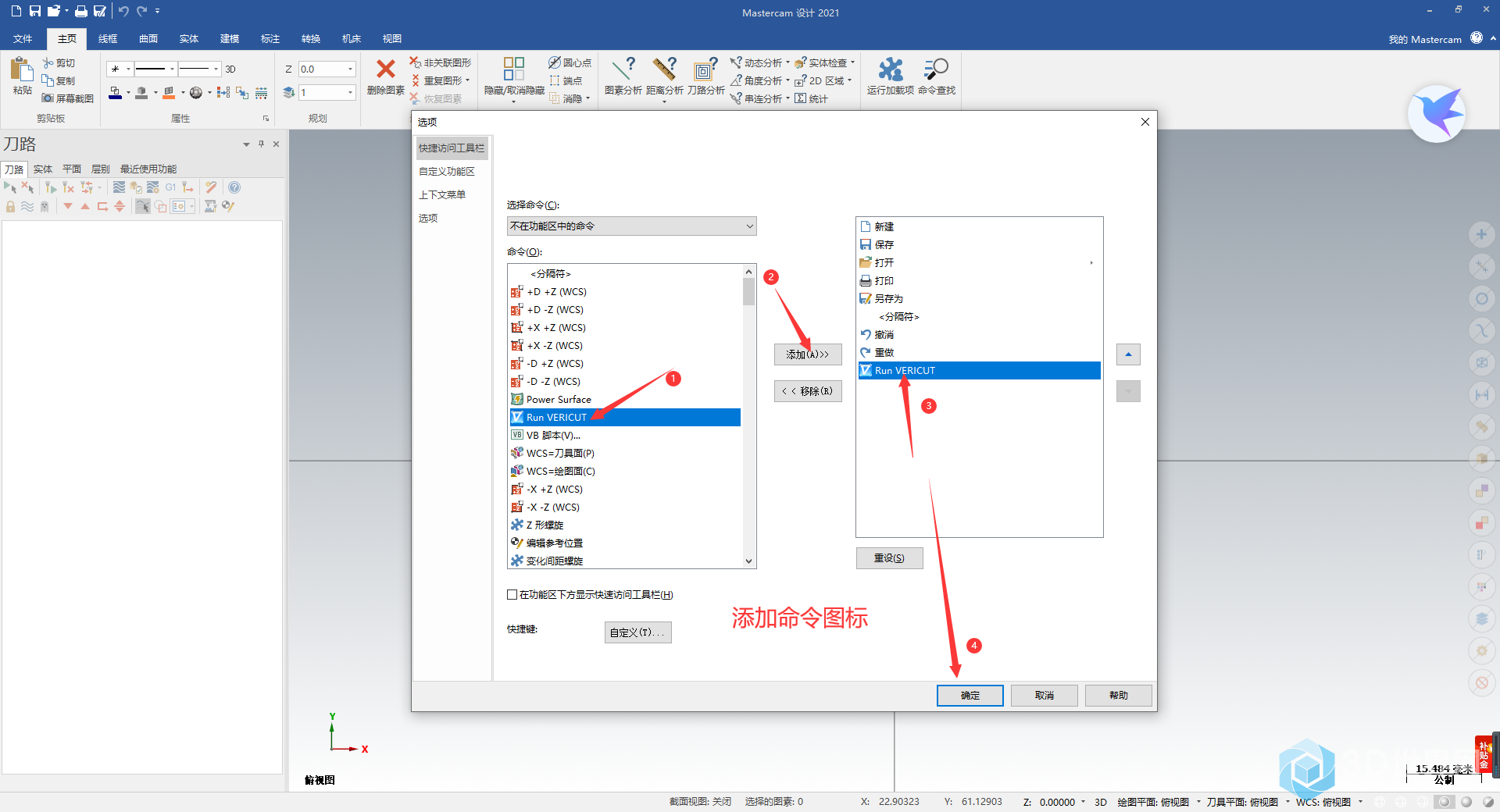Click the Z value input field
This screenshot has height=812, width=1500.
coord(322,69)
